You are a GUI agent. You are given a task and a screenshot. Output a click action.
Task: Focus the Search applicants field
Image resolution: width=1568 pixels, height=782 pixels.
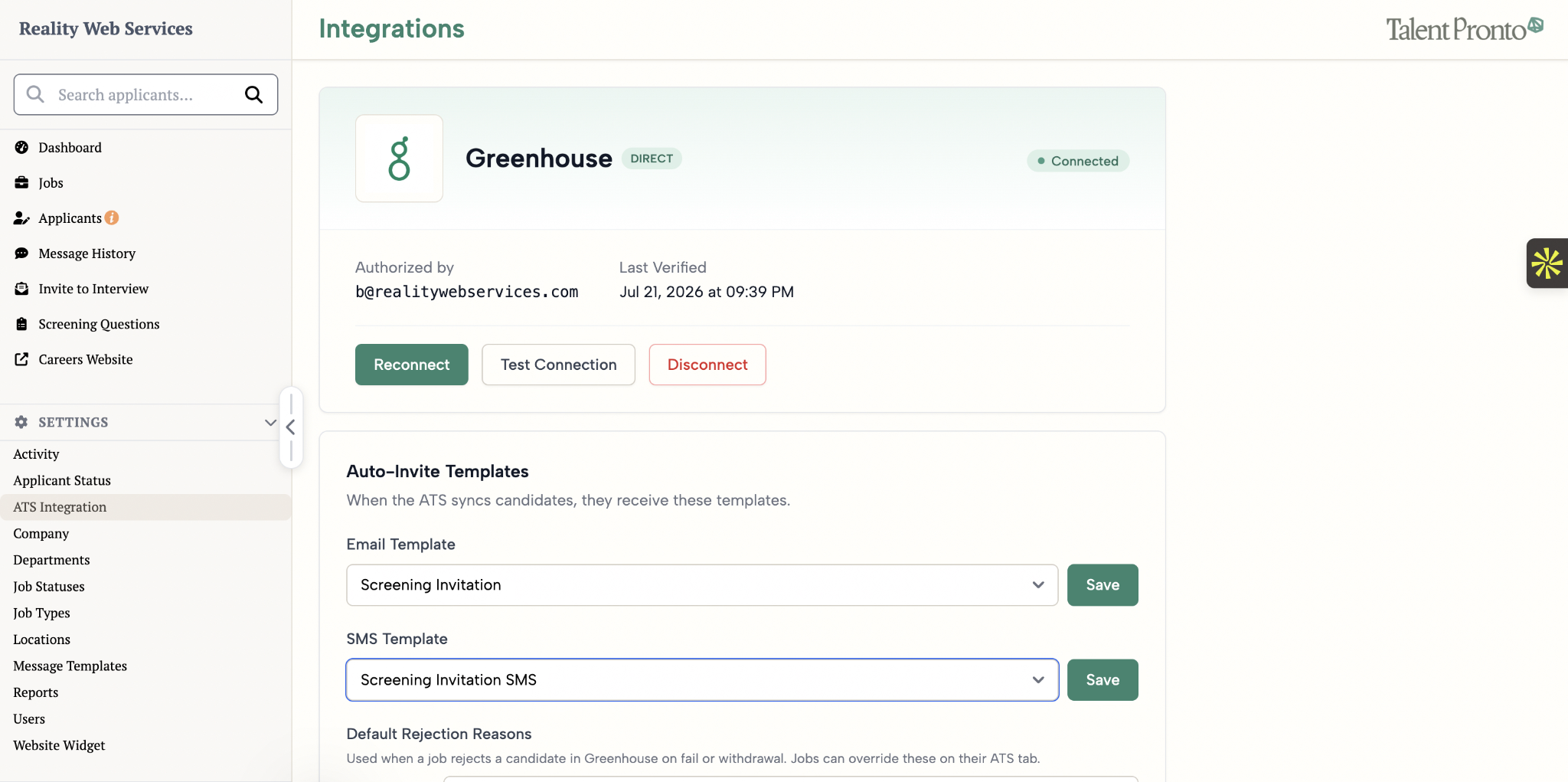145,94
